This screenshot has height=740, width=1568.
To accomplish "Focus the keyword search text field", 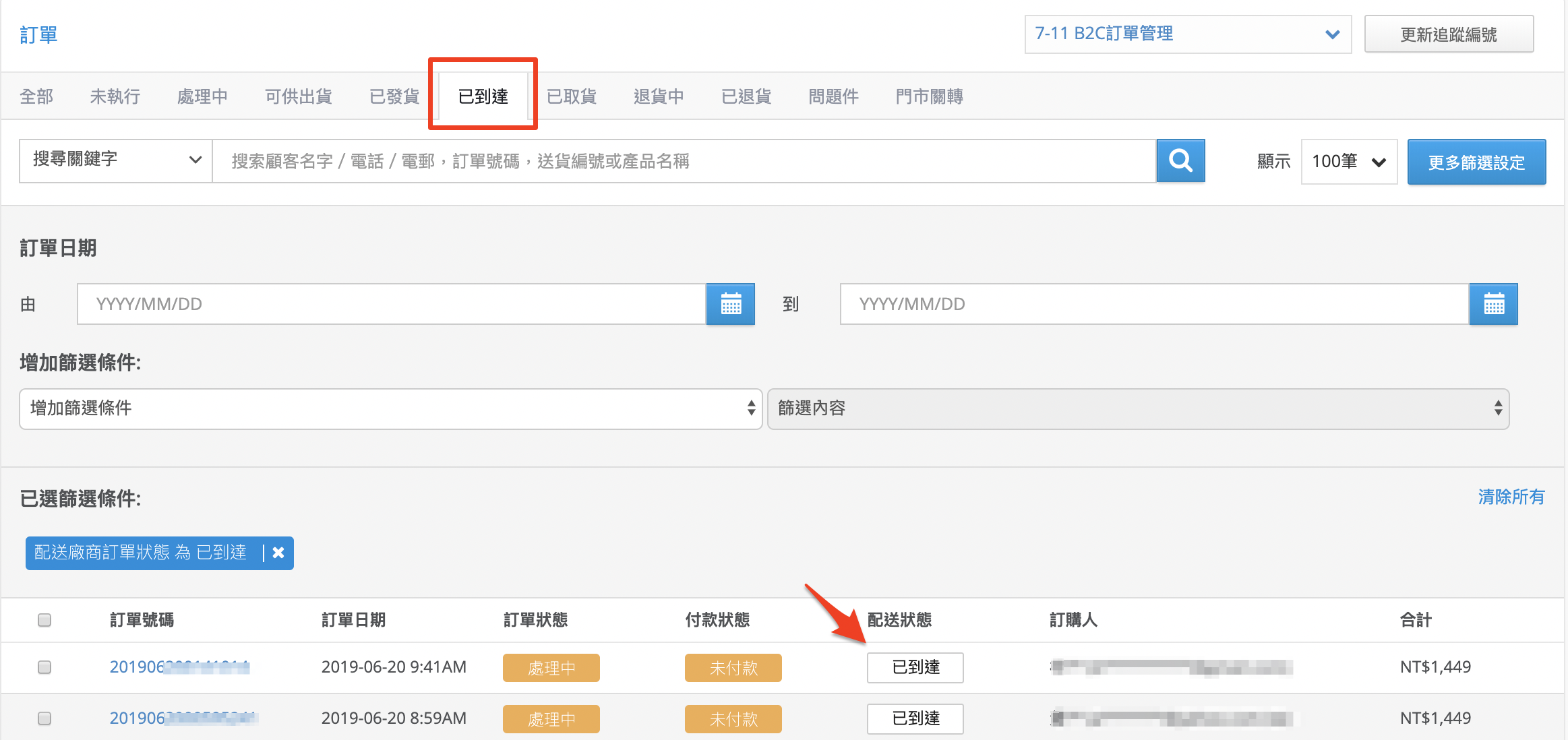I will pos(684,161).
